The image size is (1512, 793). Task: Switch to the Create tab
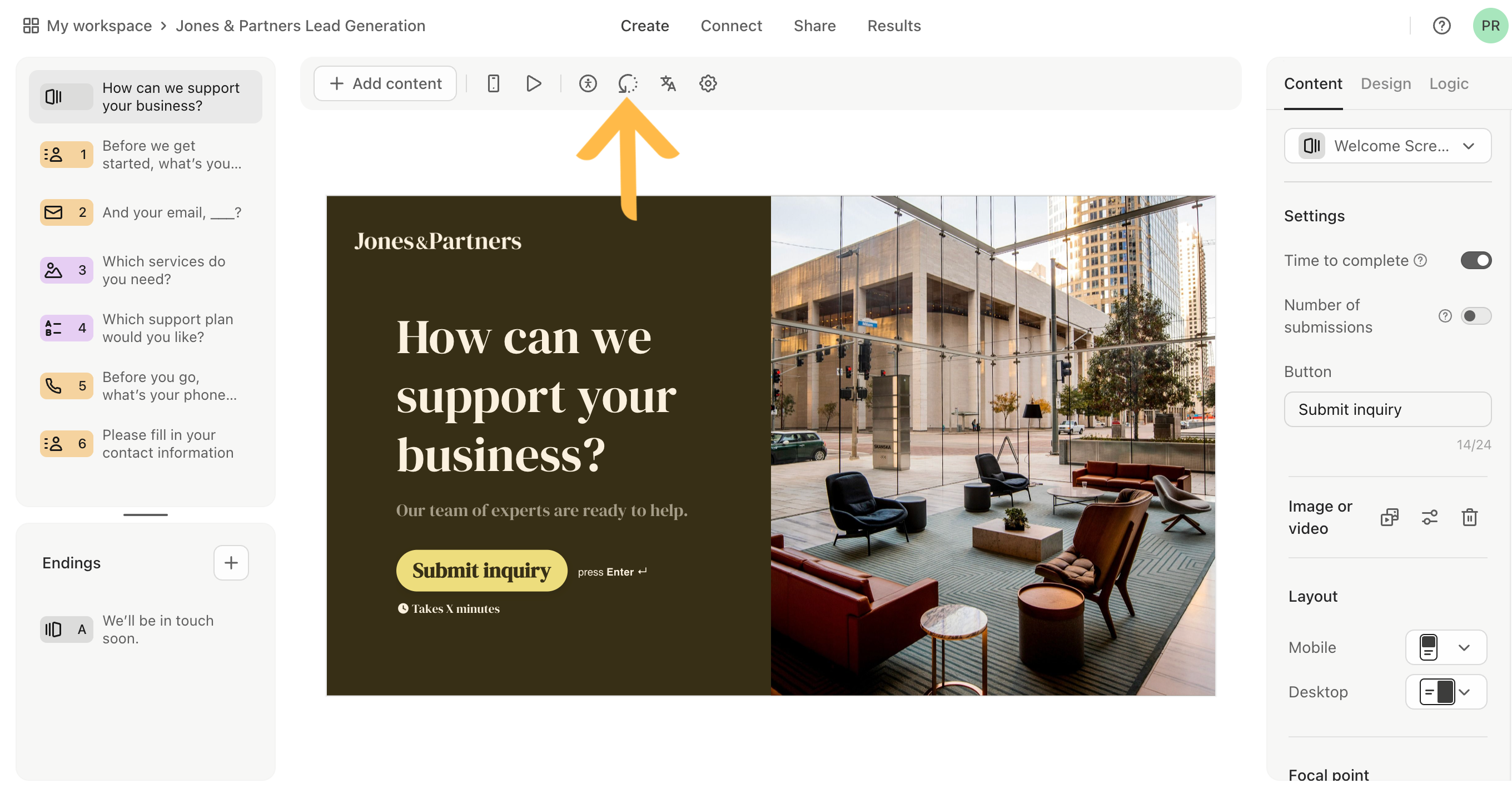coord(644,26)
